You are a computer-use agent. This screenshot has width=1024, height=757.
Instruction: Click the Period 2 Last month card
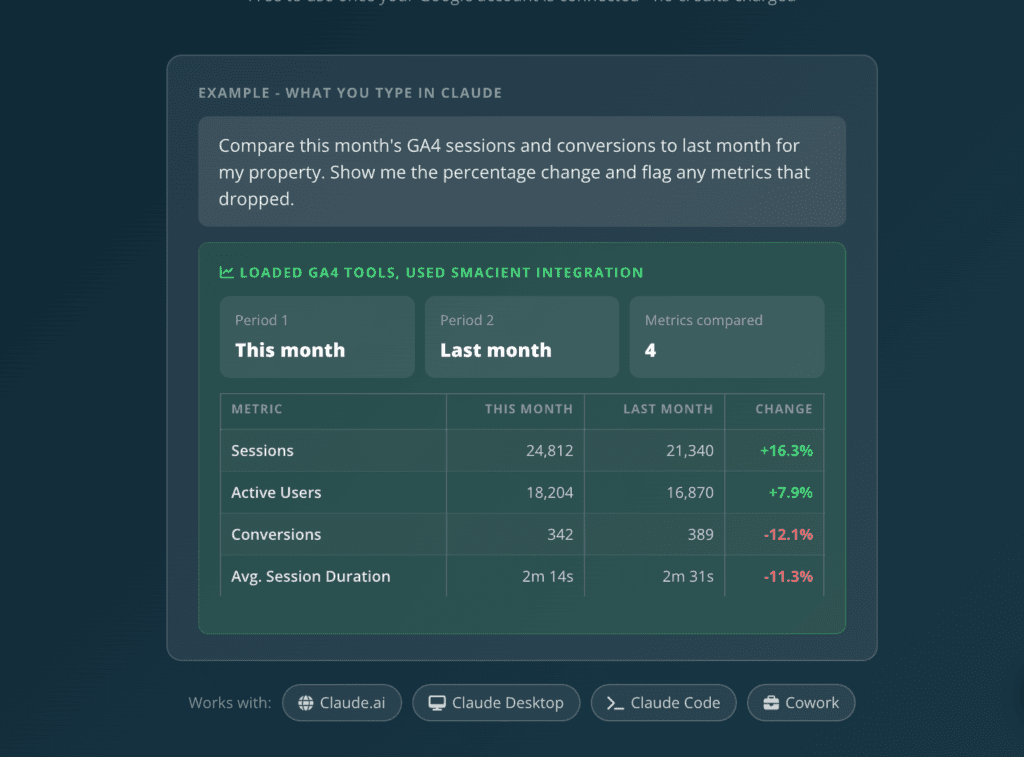(x=522, y=337)
